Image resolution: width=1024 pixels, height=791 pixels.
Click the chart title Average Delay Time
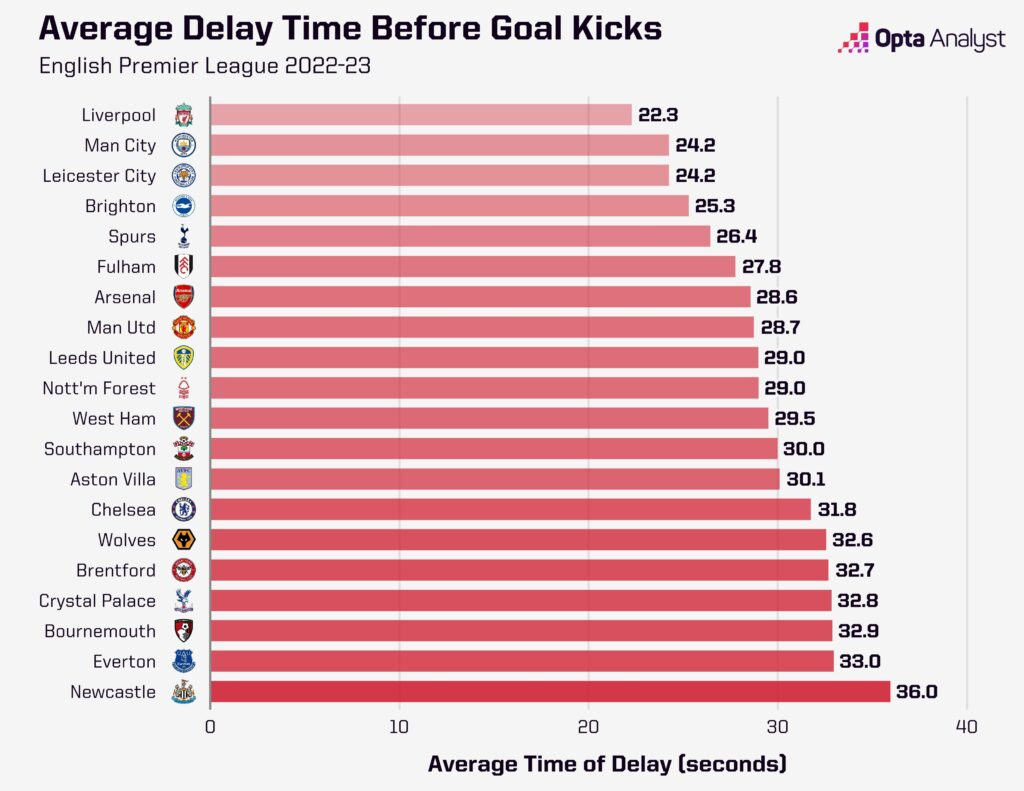[x=350, y=29]
